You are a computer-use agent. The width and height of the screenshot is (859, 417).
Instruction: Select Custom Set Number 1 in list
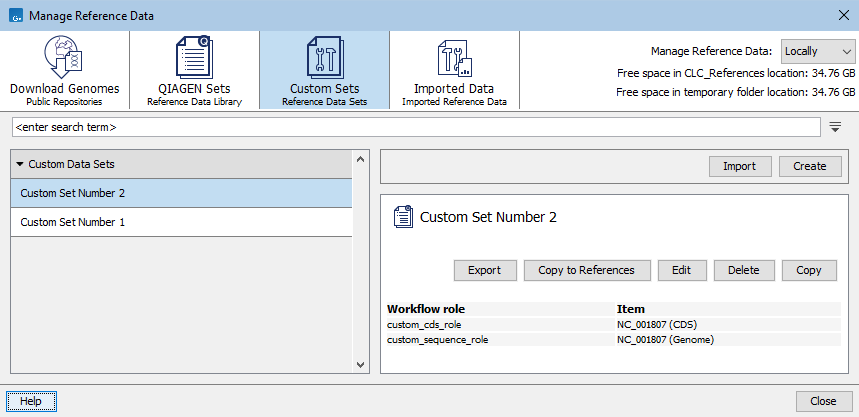pyautogui.click(x=73, y=222)
